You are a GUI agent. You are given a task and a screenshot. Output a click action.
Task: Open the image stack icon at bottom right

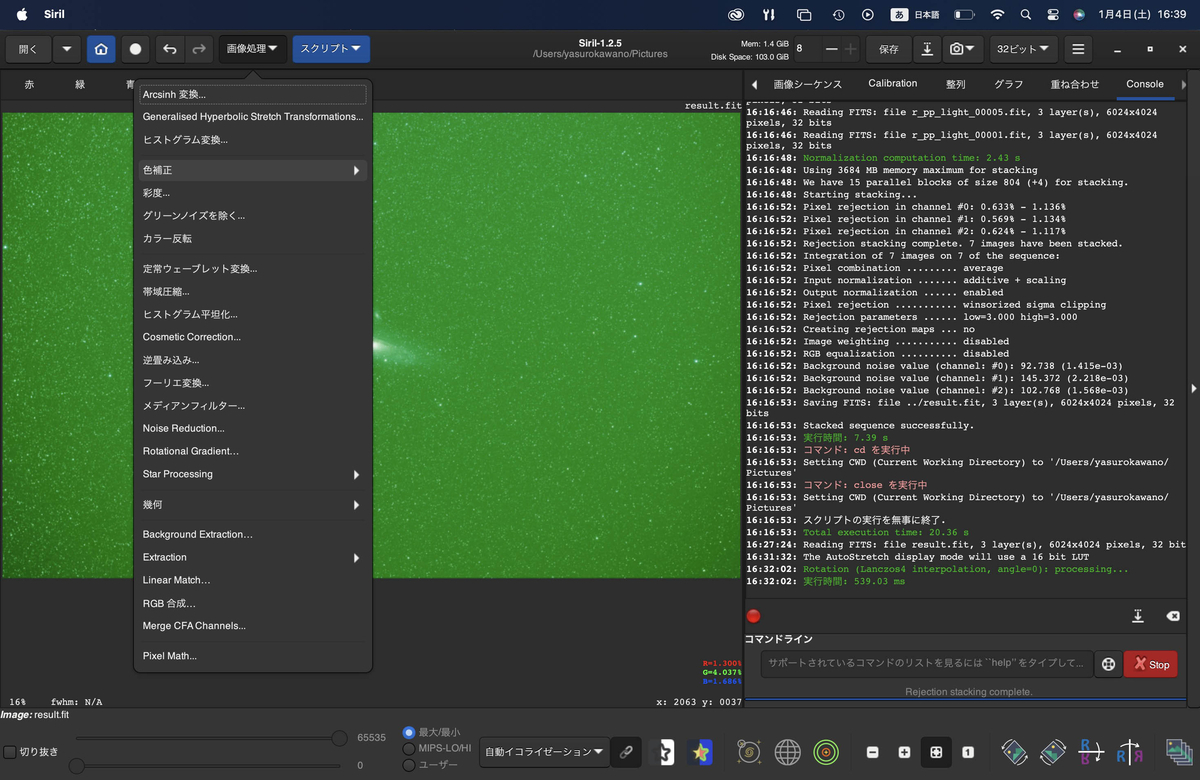coord(1178,752)
